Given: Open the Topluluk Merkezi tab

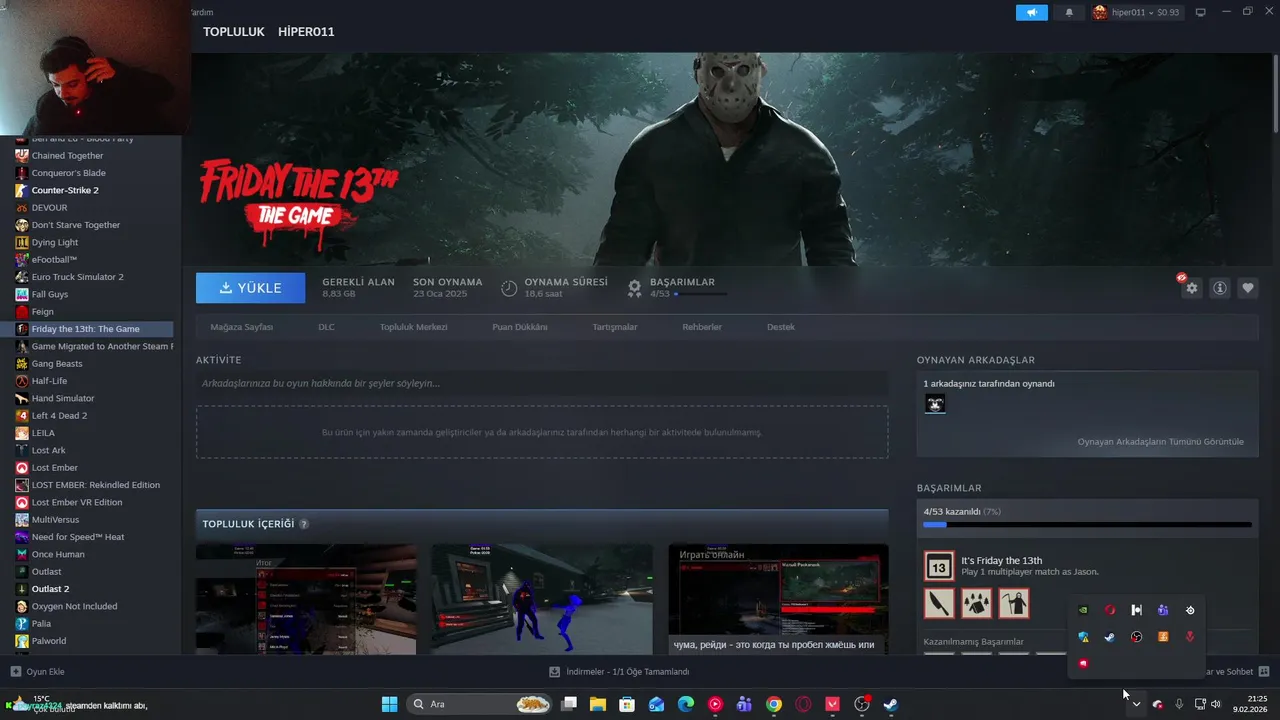Looking at the screenshot, I should pyautogui.click(x=413, y=327).
